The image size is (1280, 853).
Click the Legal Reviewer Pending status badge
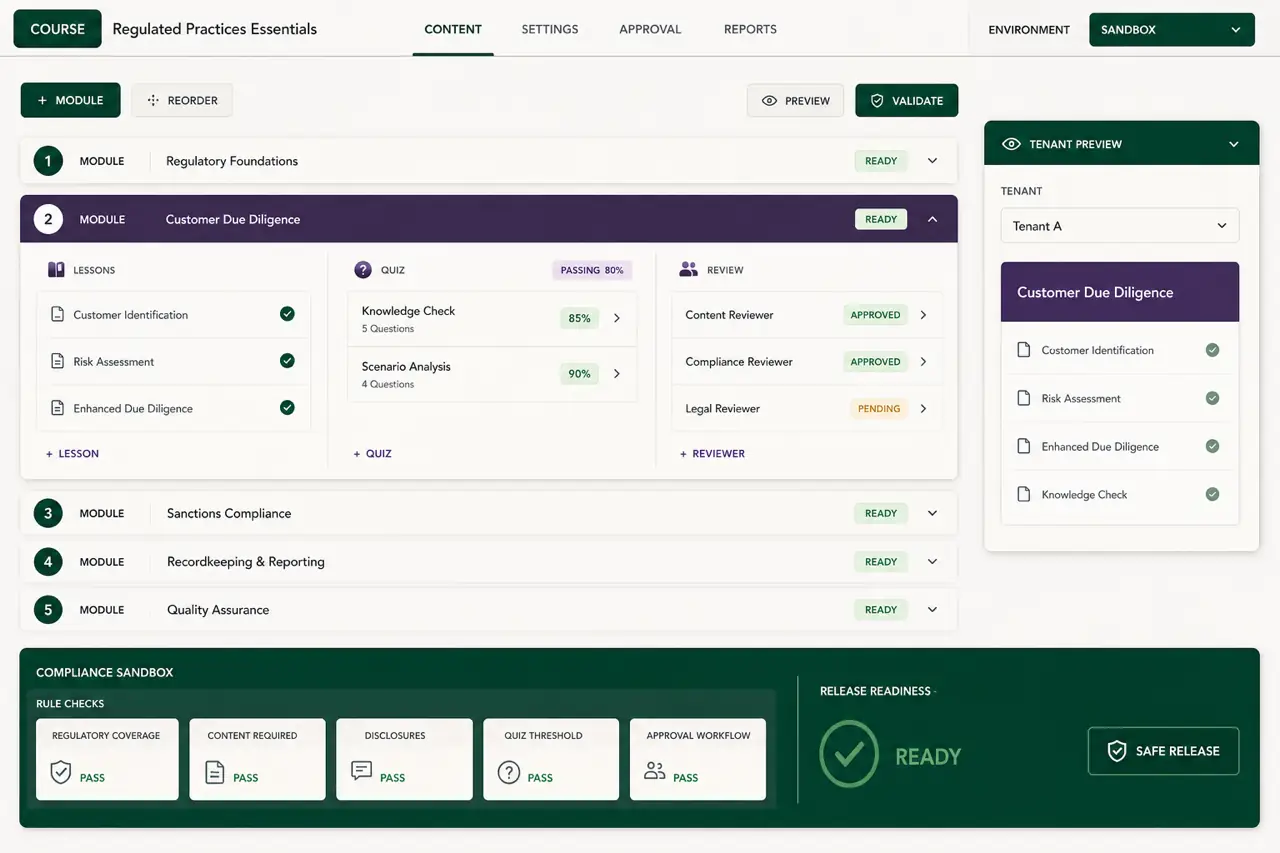point(879,408)
